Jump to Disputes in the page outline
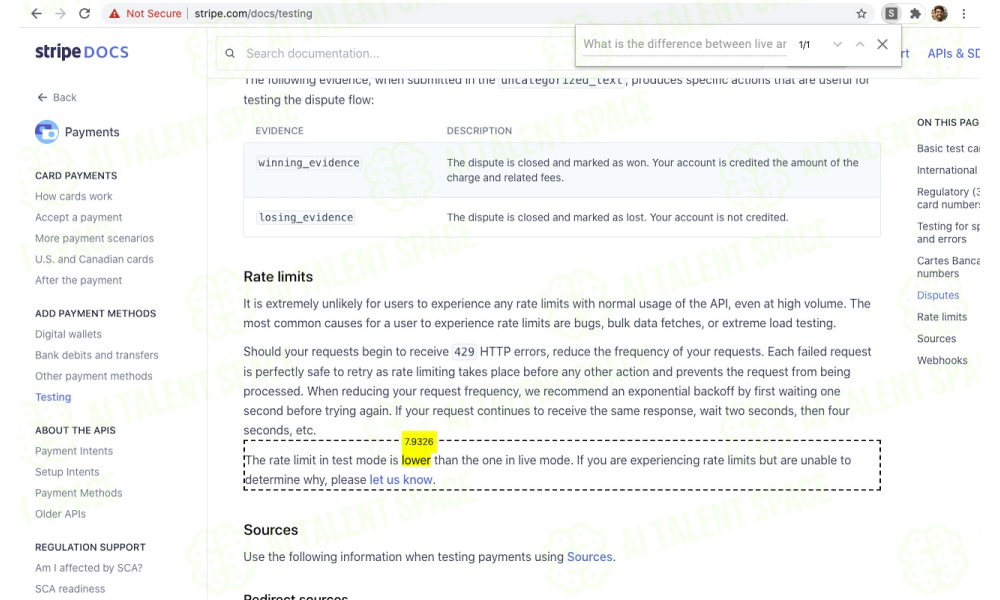Viewport: 1000px width, 600px height. tap(938, 295)
